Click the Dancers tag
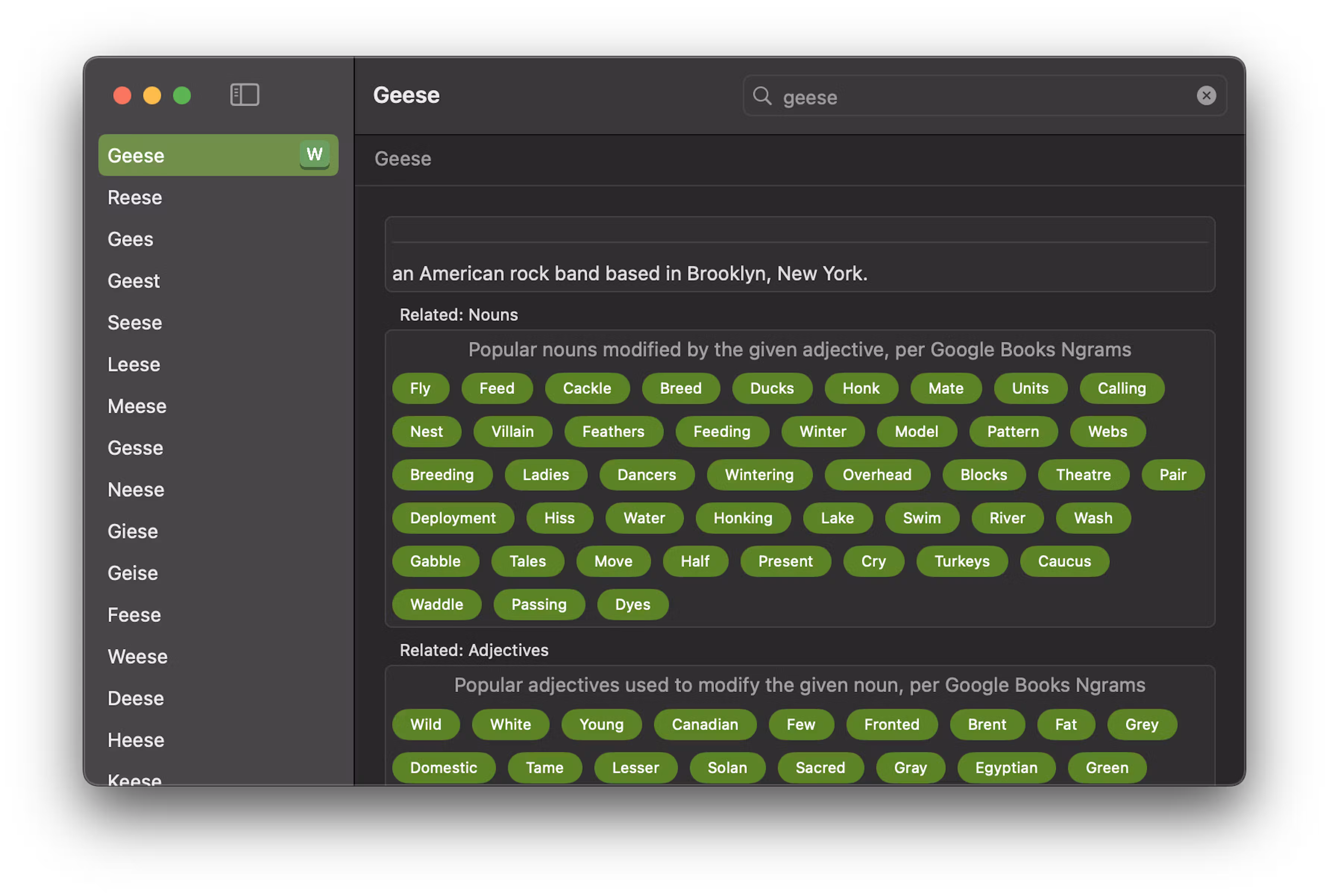 pyautogui.click(x=647, y=475)
